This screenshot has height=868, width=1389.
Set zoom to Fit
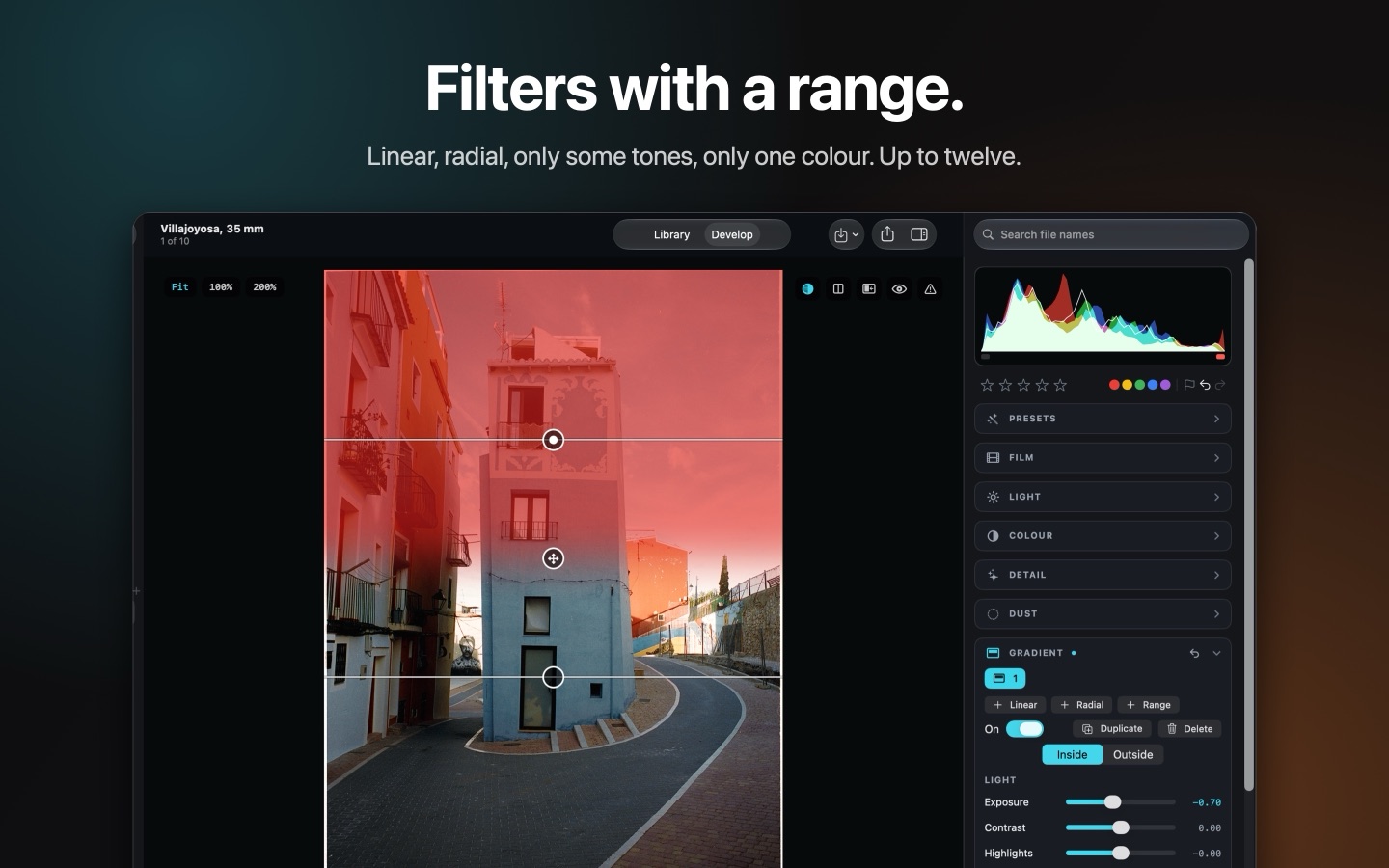[180, 287]
